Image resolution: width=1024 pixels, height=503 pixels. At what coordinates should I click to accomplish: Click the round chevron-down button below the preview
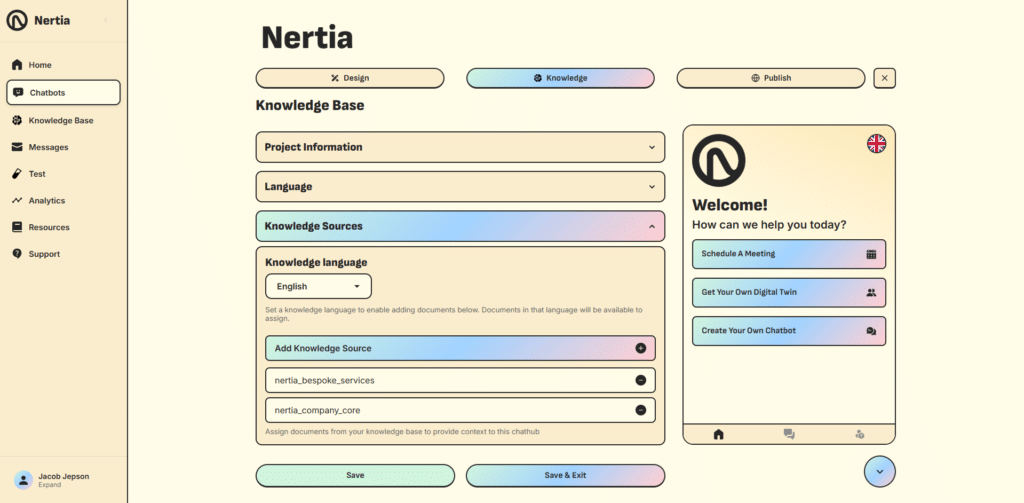point(880,472)
